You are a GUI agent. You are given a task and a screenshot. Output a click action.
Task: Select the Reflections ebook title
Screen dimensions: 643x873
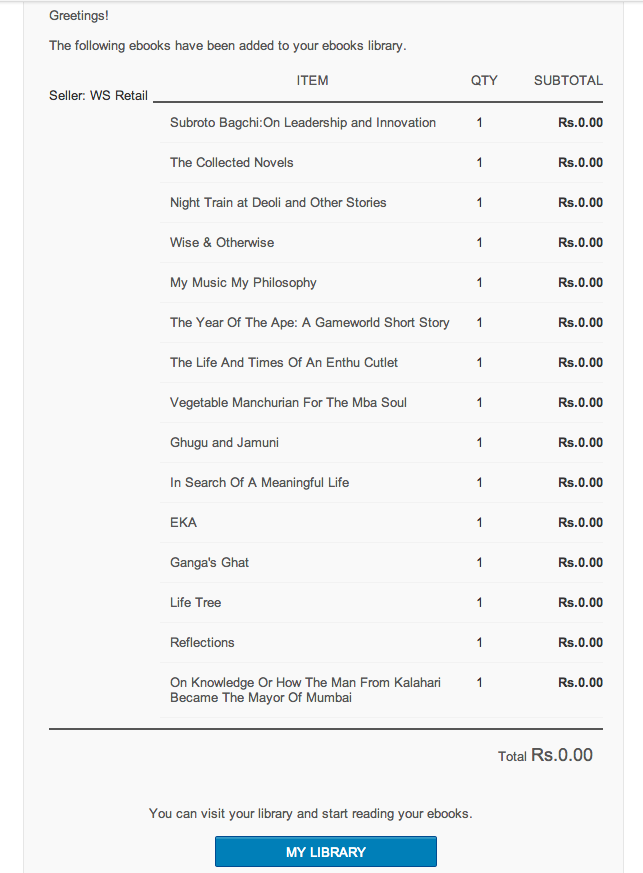point(202,643)
